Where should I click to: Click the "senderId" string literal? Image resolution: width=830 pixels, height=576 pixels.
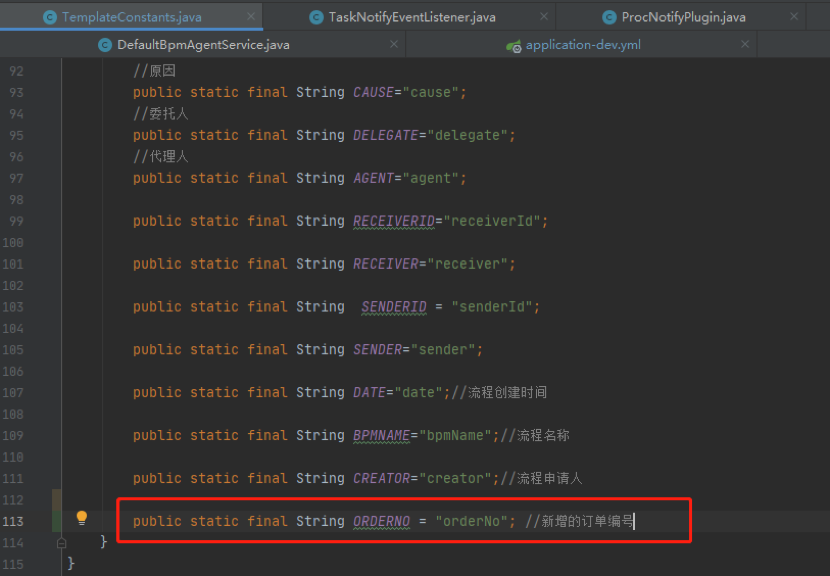(x=492, y=307)
